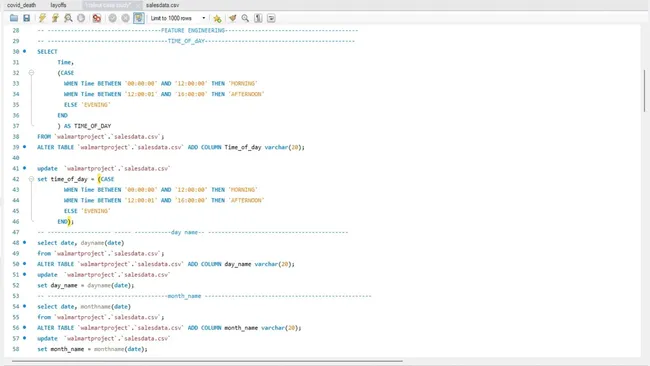Click the horizontal scrollbar at the editor bottom

click(x=207, y=361)
